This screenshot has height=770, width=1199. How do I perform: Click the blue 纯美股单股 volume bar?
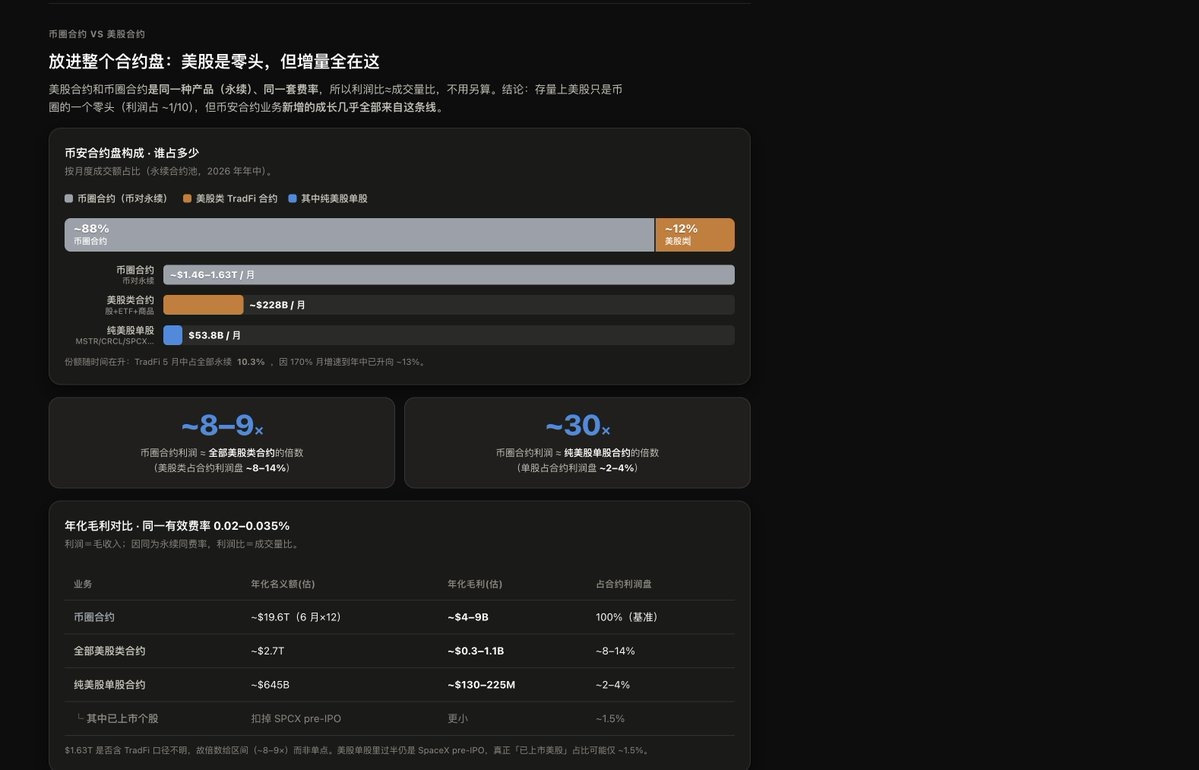pyautogui.click(x=173, y=335)
